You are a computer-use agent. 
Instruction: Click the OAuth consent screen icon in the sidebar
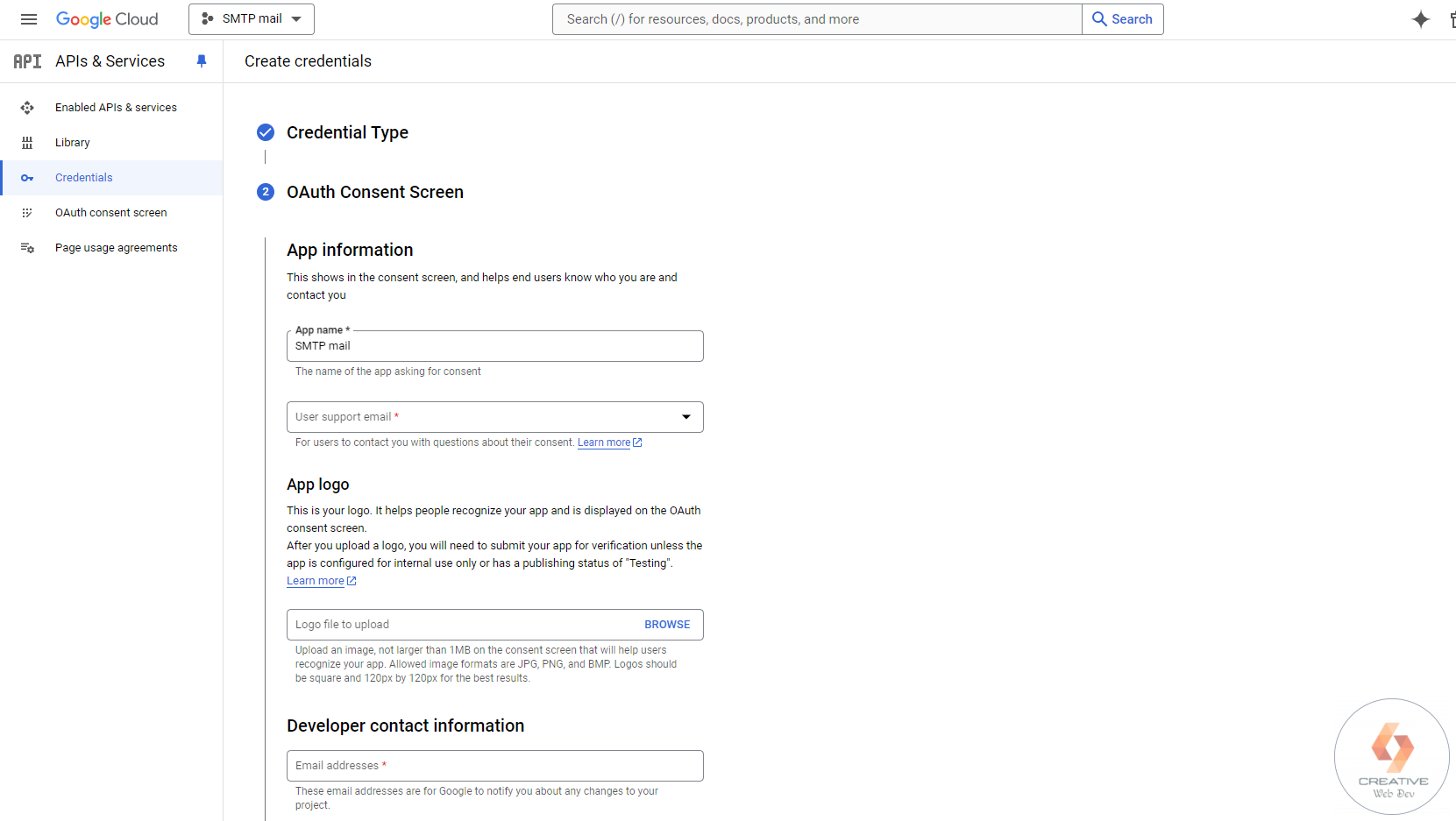(27, 213)
